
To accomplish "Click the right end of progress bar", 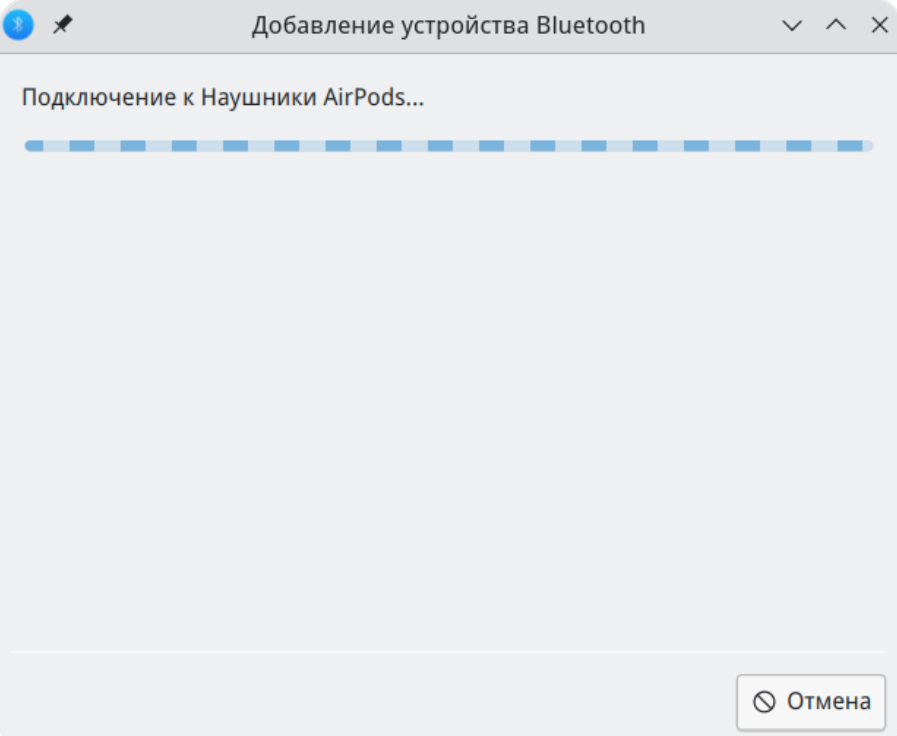I will [x=866, y=146].
